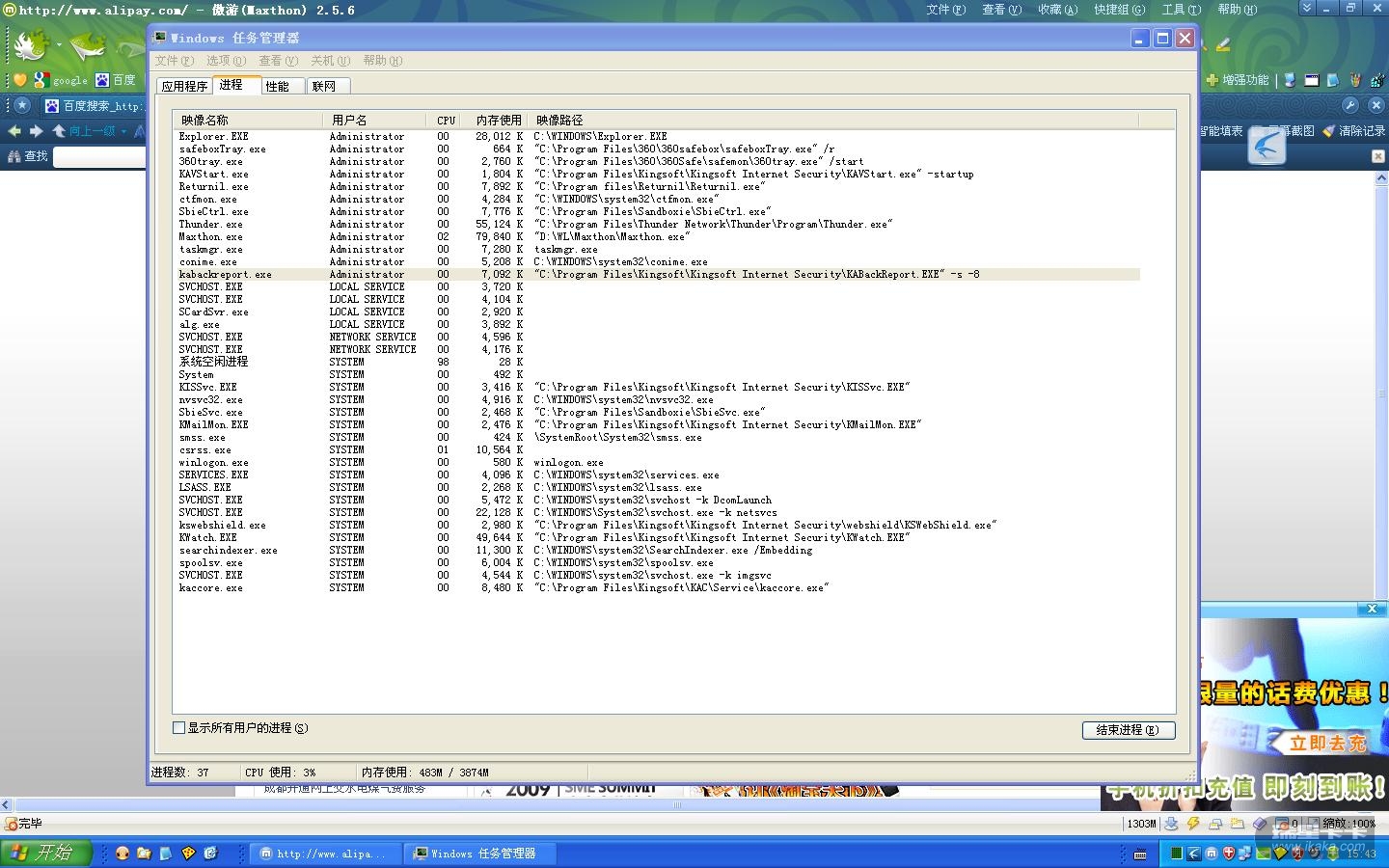Select the SbieCtrl.exe process row
This screenshot has width=1389, height=868.
coord(657,212)
